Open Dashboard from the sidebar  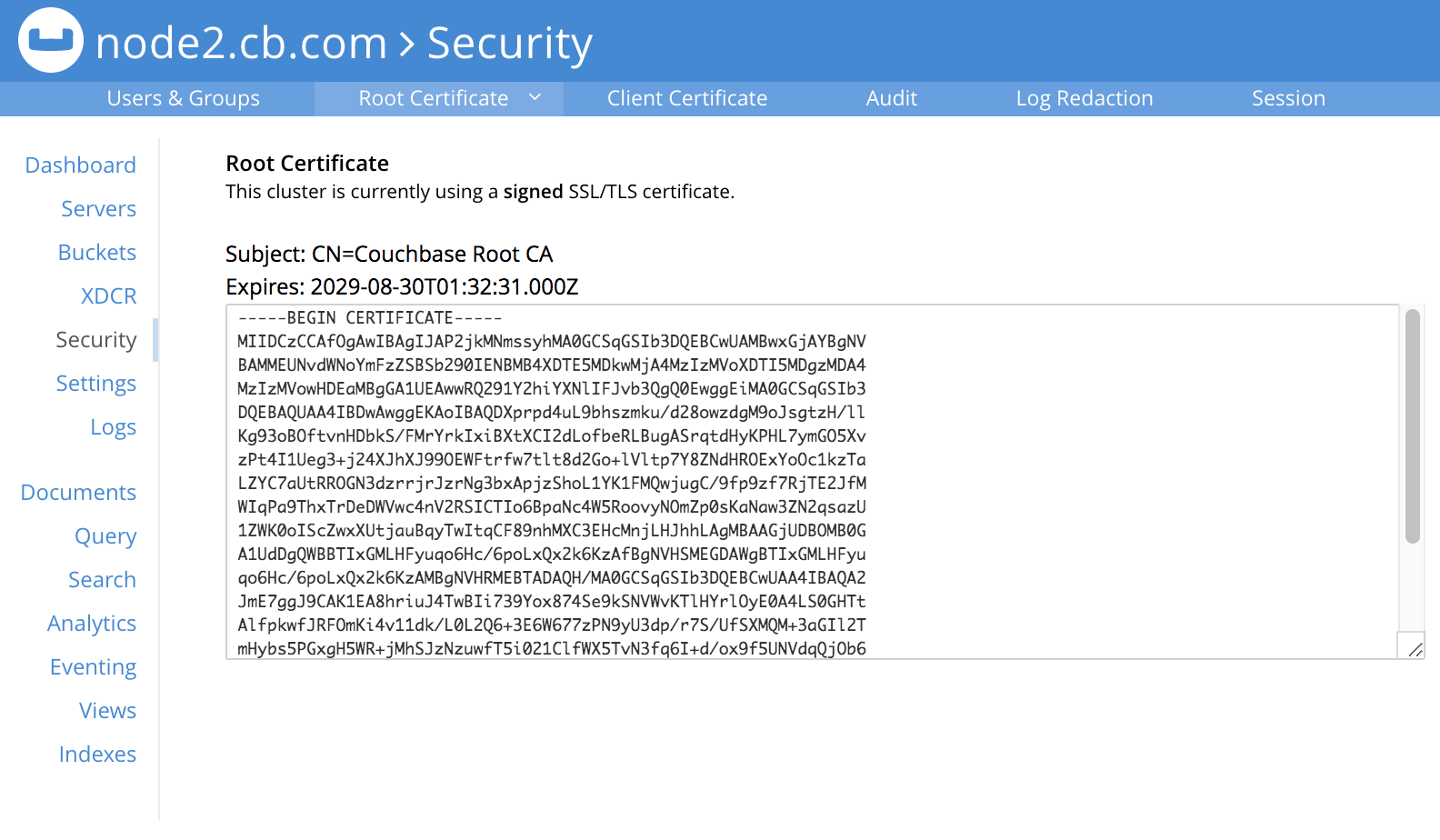click(81, 165)
